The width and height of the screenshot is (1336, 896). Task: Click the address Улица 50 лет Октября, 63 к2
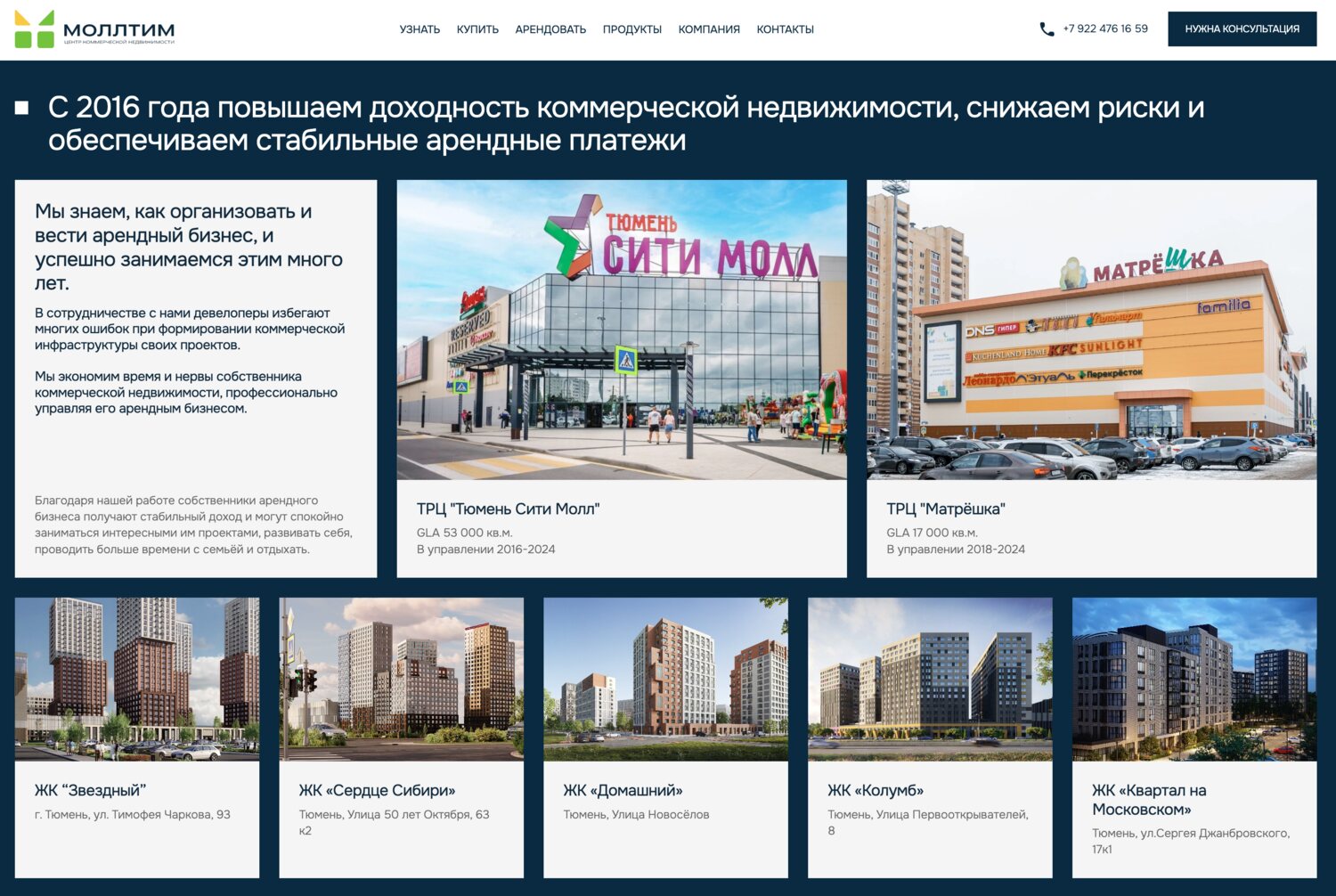point(395,822)
